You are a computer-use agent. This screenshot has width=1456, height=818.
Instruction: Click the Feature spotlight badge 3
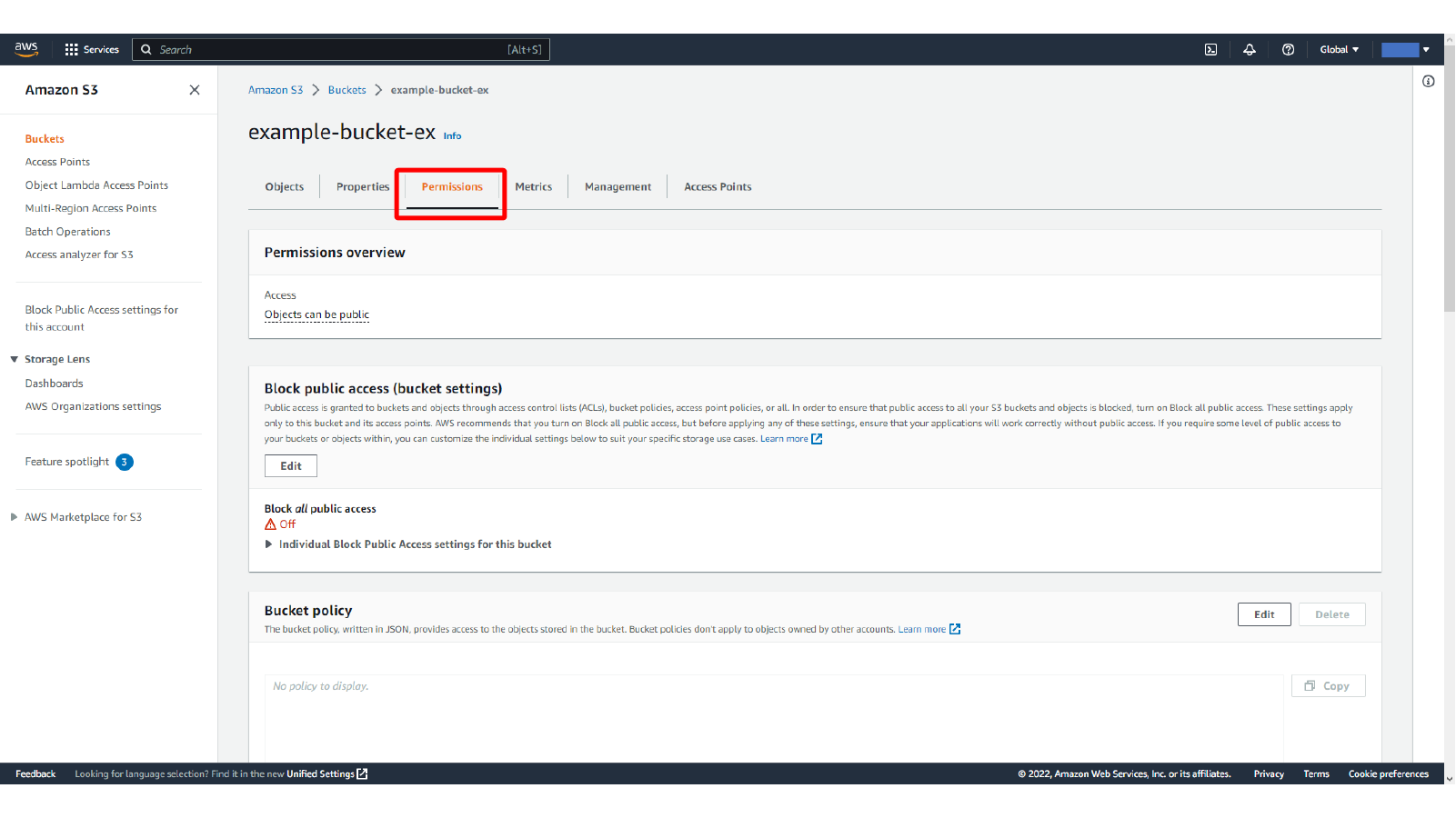pos(125,462)
